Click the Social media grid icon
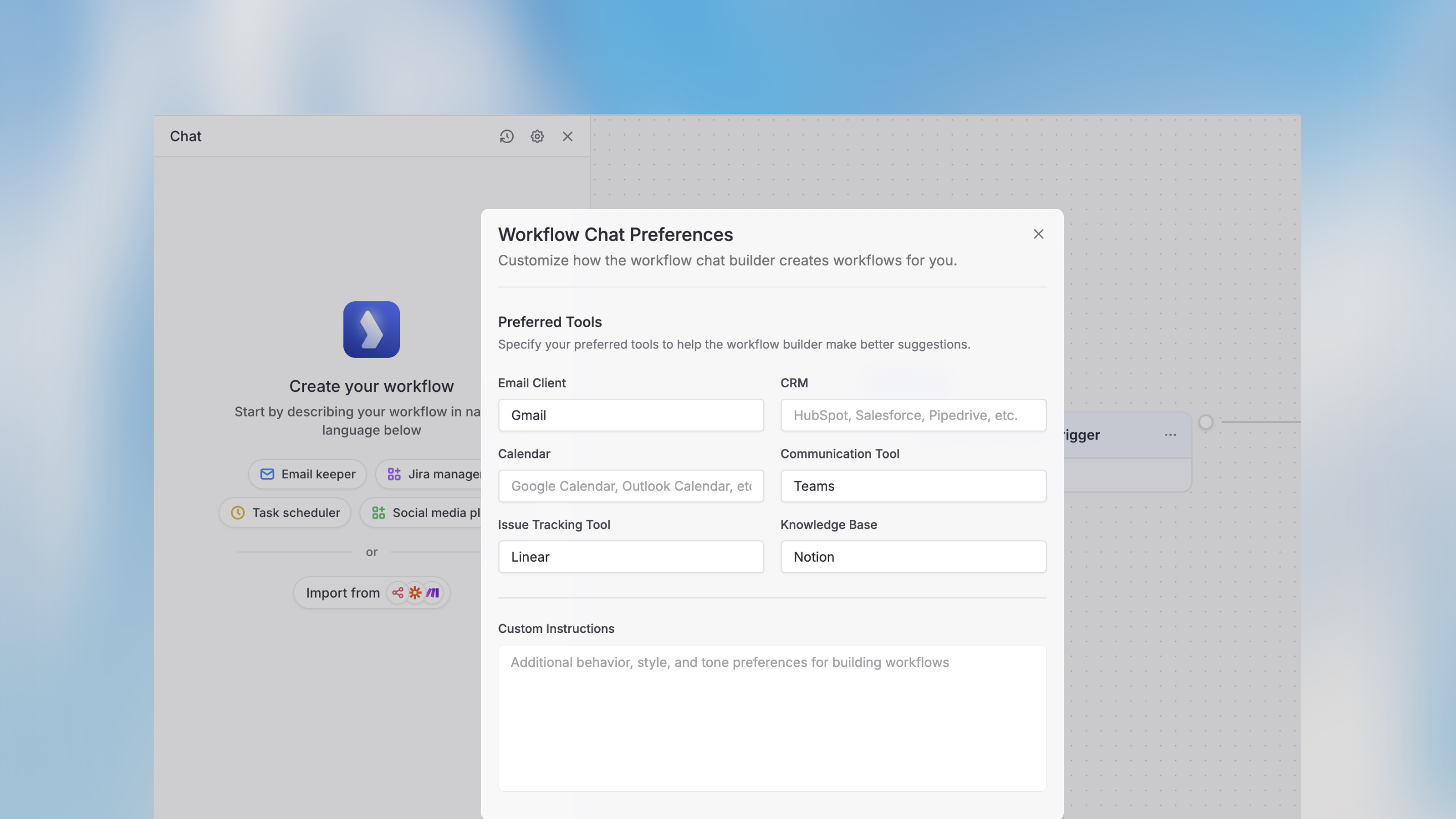 (378, 513)
